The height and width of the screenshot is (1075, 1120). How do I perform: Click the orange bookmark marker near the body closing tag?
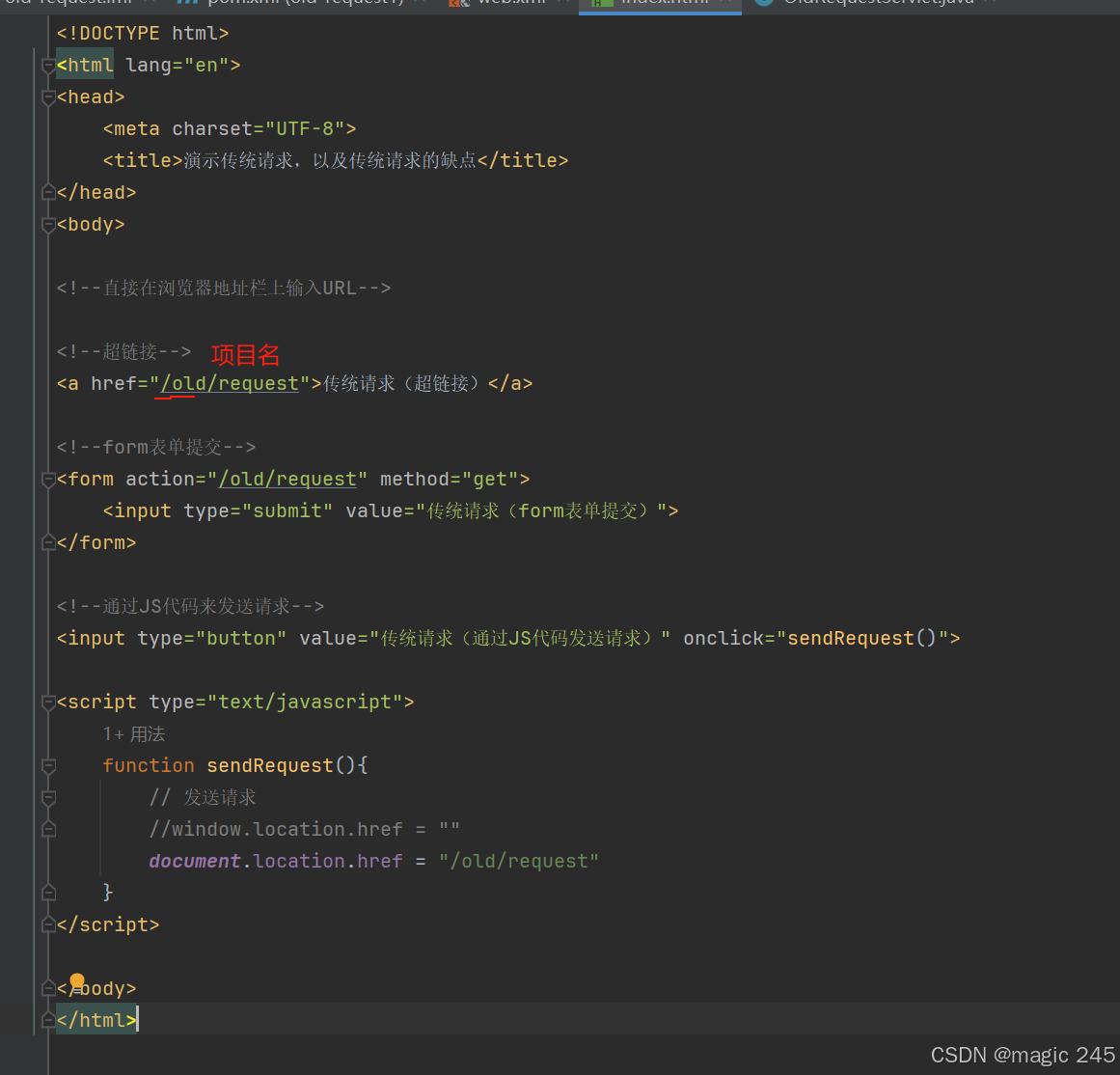click(78, 979)
